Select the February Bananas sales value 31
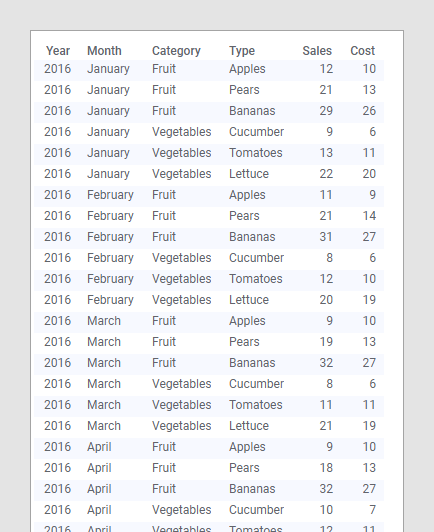 point(326,237)
